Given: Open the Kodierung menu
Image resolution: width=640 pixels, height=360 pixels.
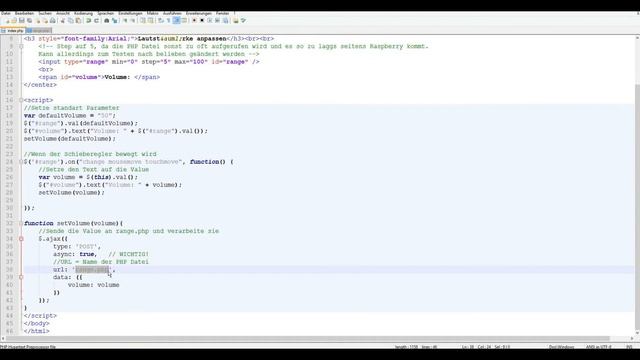Looking at the screenshot, I should pyautogui.click(x=83, y=13).
